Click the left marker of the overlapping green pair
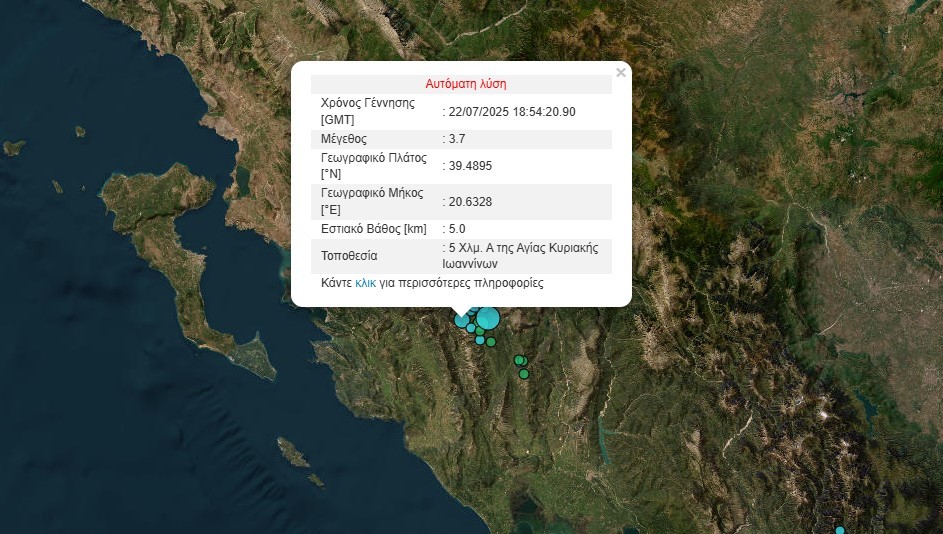This screenshot has width=943, height=534. coord(518,360)
